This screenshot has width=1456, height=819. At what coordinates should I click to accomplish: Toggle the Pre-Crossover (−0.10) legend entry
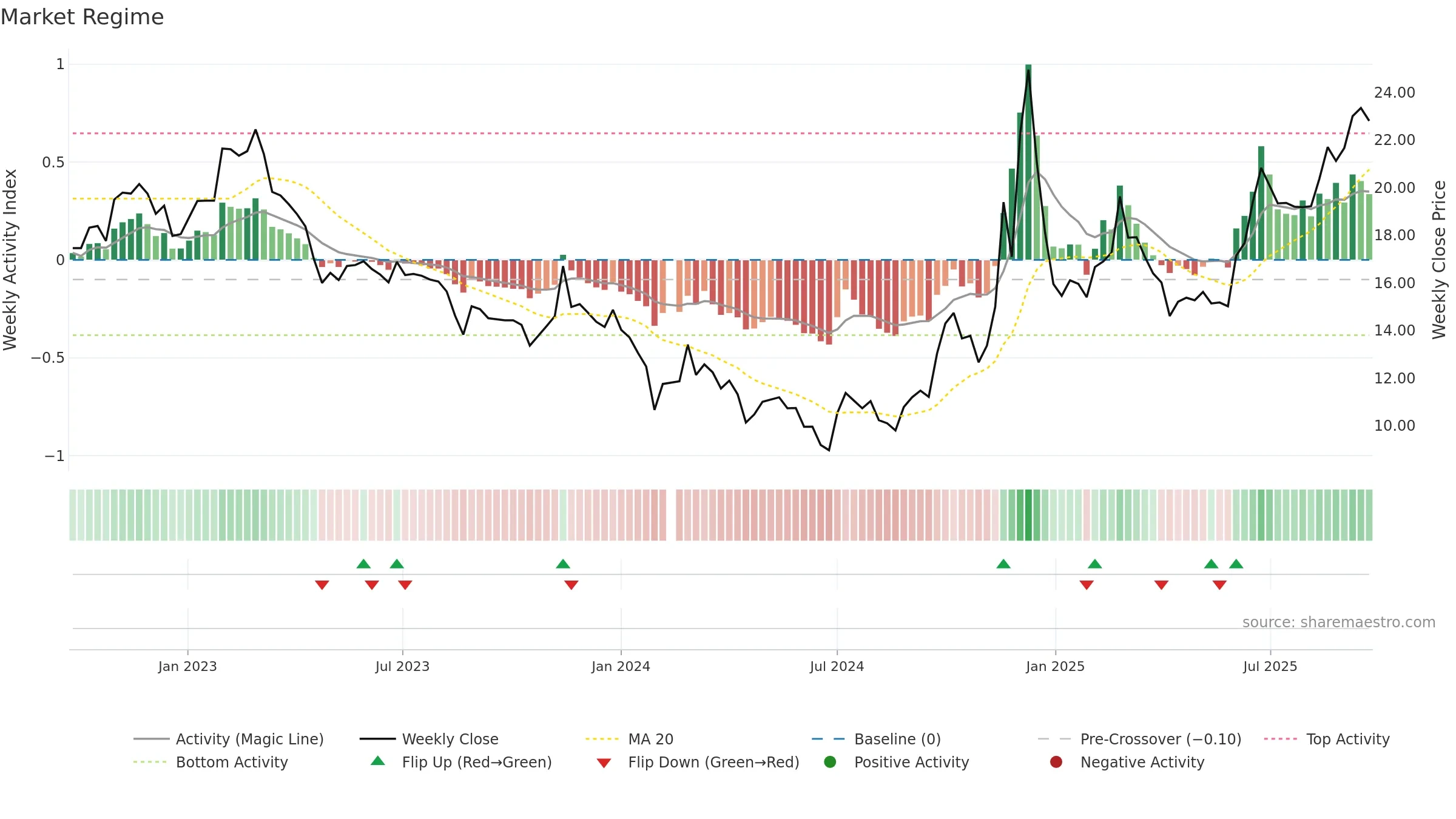pos(1139,739)
